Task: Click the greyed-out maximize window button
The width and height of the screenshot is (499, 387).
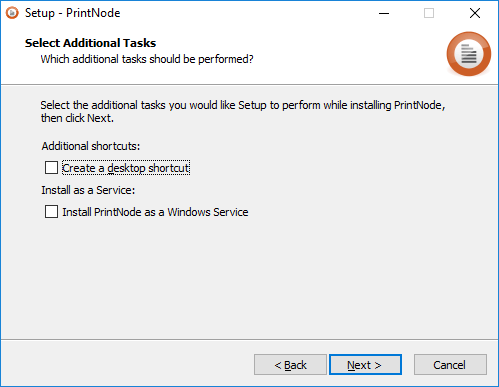Action: [x=429, y=13]
